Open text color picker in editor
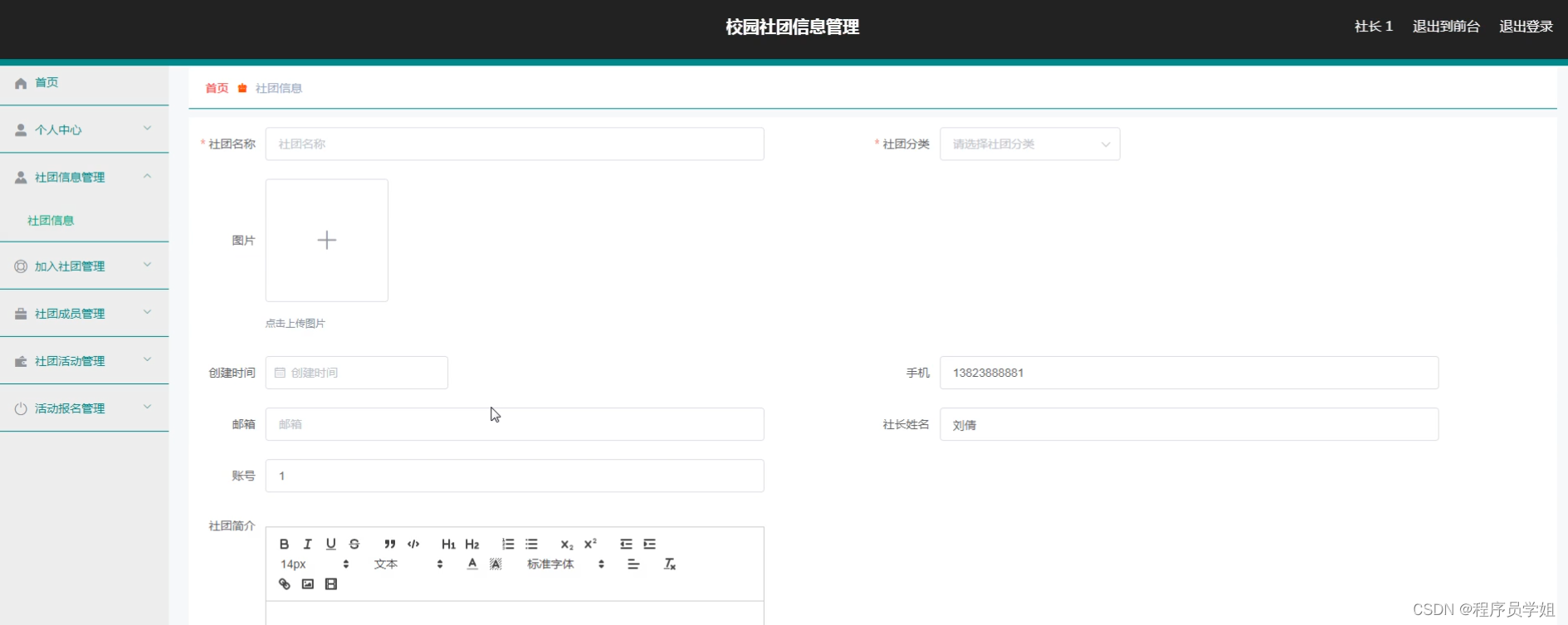This screenshot has width=1568, height=625. (471, 564)
